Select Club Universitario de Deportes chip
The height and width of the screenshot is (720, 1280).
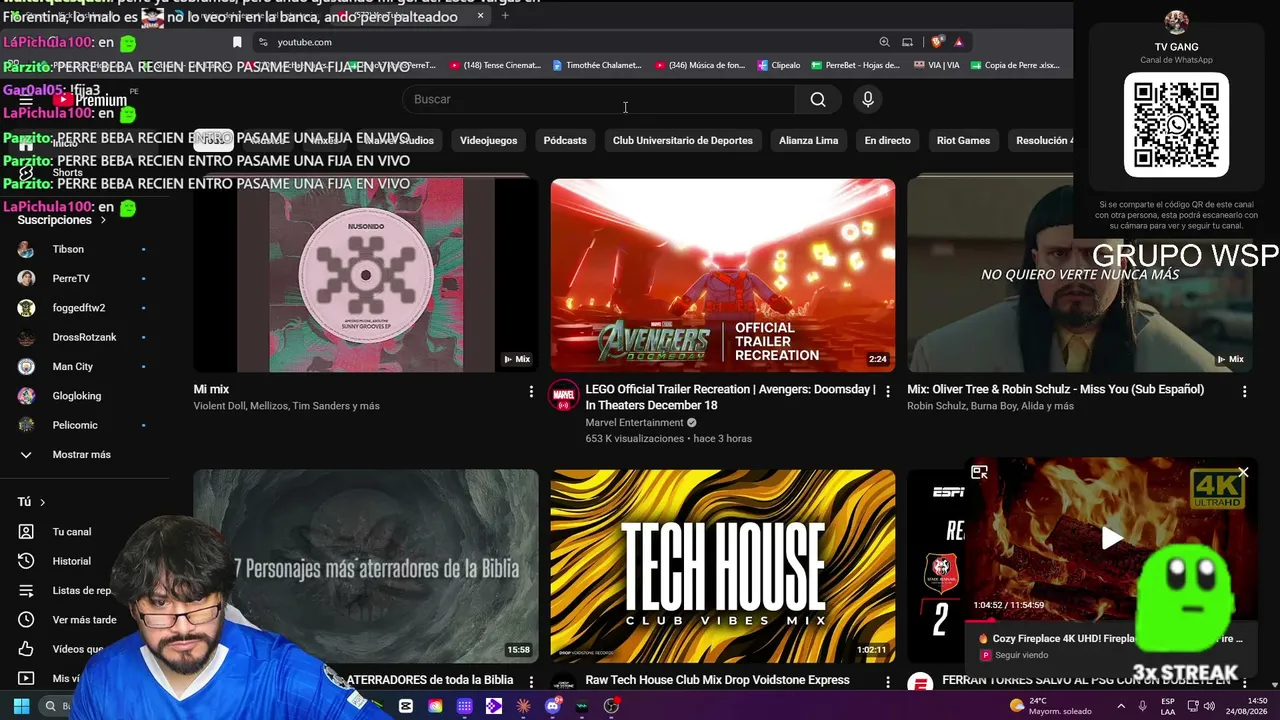[683, 141]
